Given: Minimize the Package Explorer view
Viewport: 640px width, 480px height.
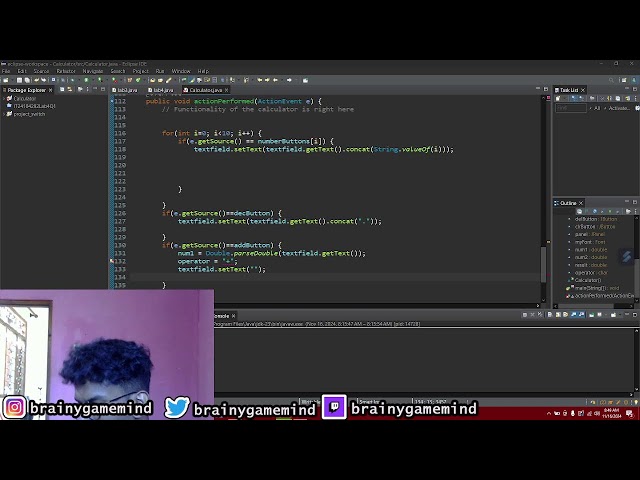Looking at the screenshot, I should (x=95, y=89).
